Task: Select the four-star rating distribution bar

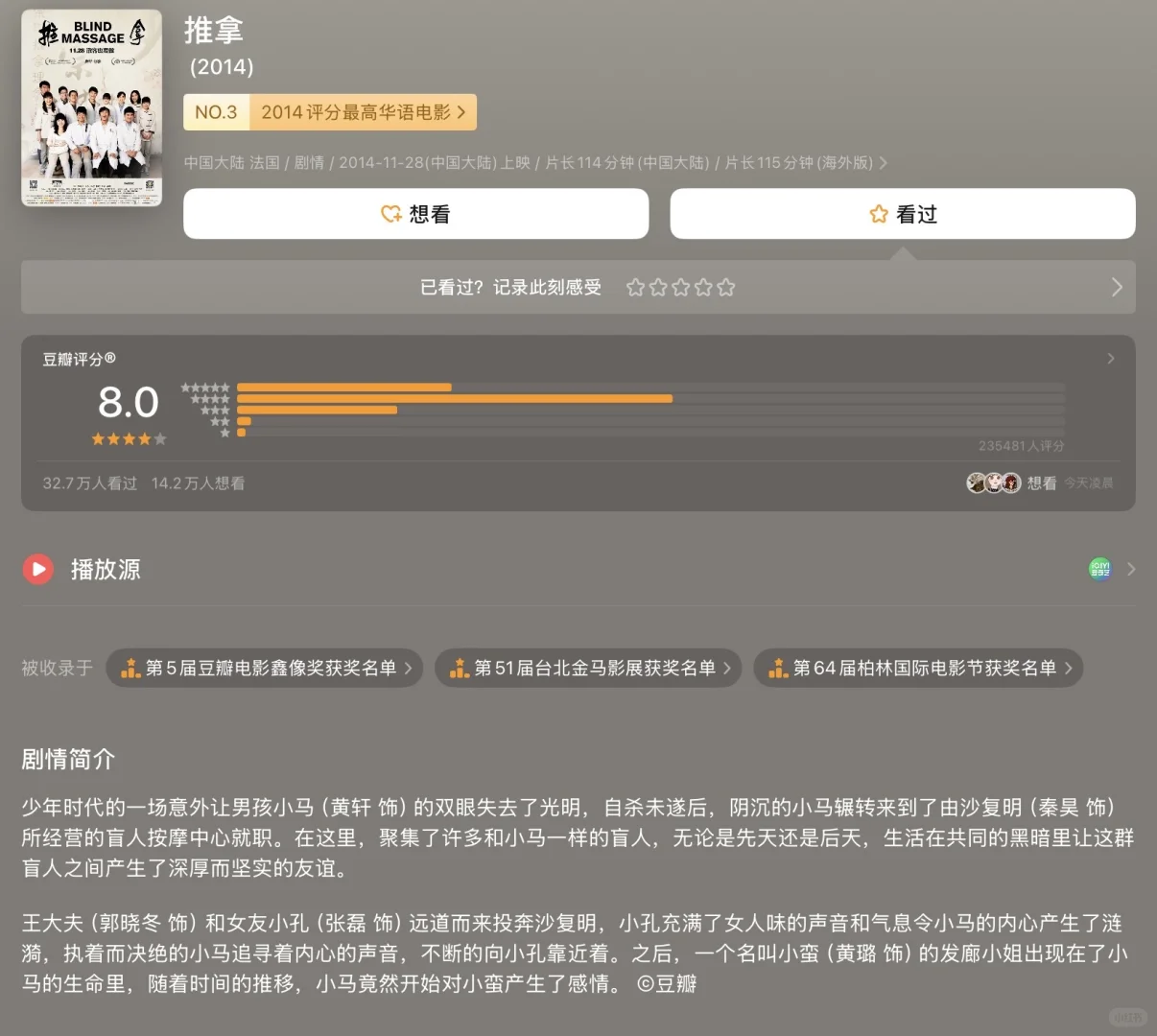Action: click(x=650, y=398)
